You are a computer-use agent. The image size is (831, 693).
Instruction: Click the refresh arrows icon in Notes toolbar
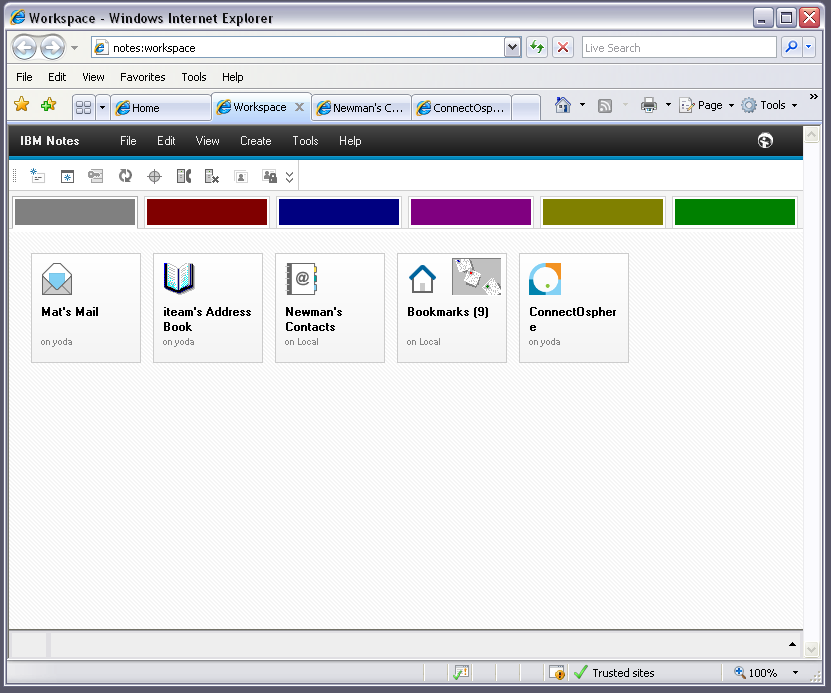point(125,176)
